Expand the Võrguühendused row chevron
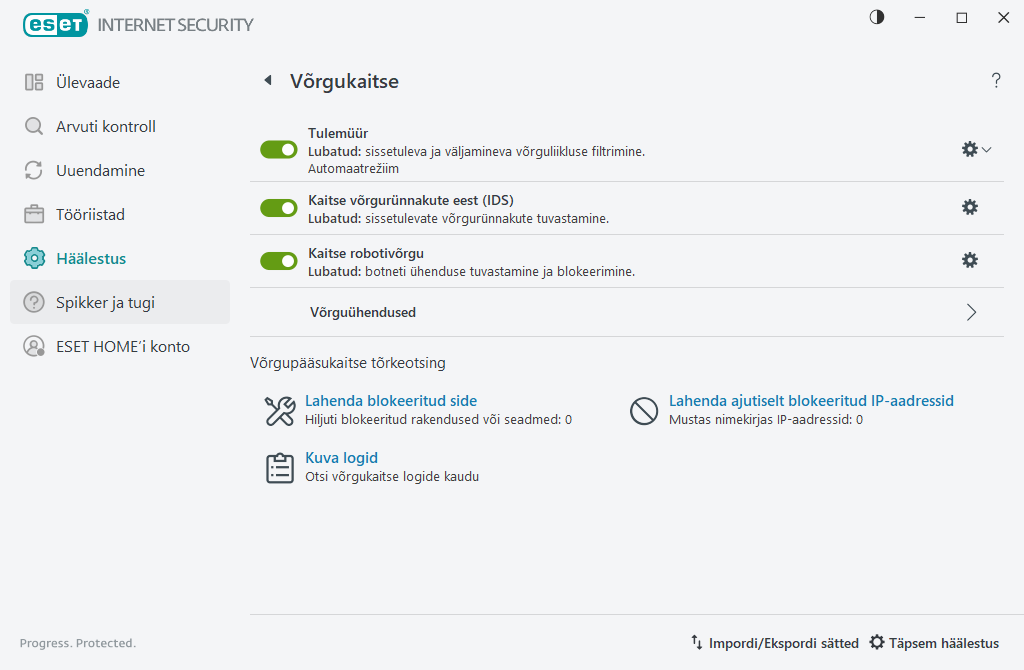The image size is (1024, 670). pyautogui.click(x=972, y=312)
